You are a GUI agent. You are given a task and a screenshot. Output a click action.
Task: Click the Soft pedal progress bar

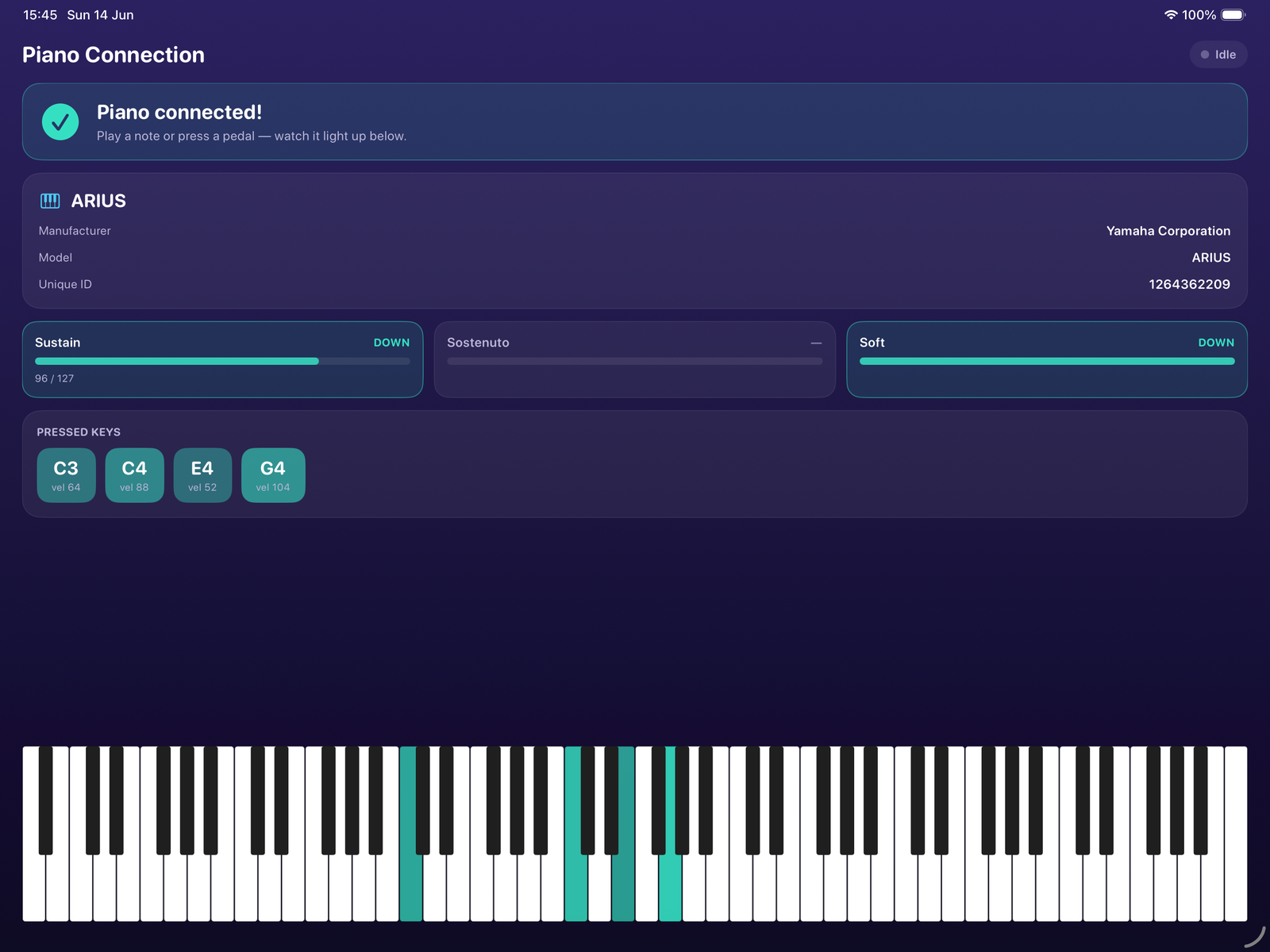1047,361
